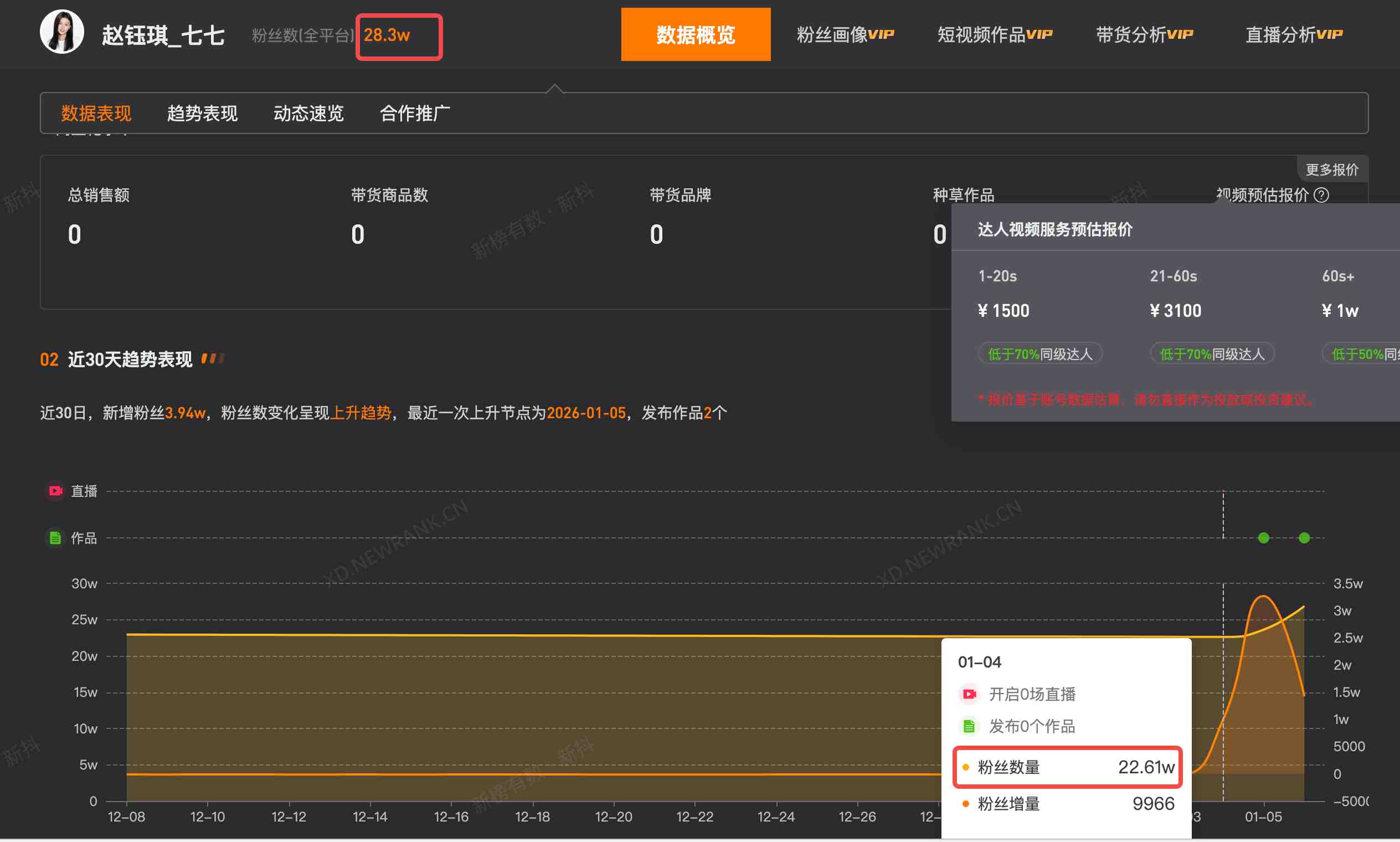Jump to the 合作推广 section
This screenshot has width=1400, height=842.
pos(415,114)
